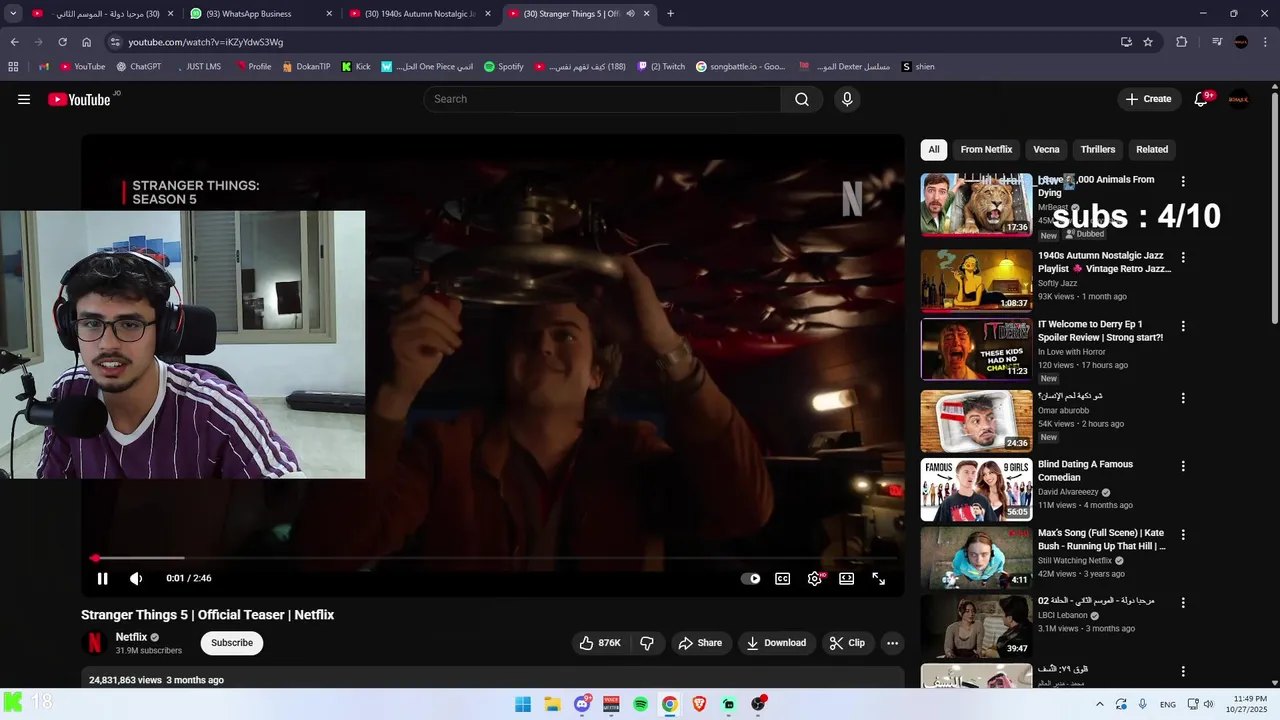Open the Spotify bookmark
1280x720 pixels.
click(503, 67)
